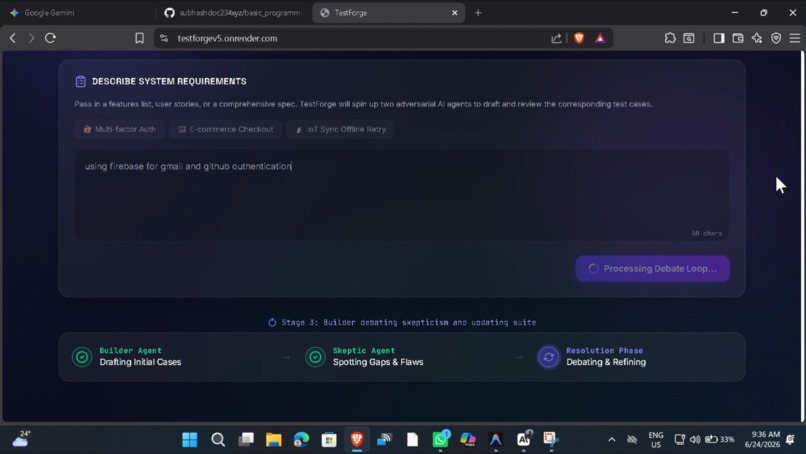806x454 pixels.
Task: Open the weather widget showing 24°
Action: point(21,439)
